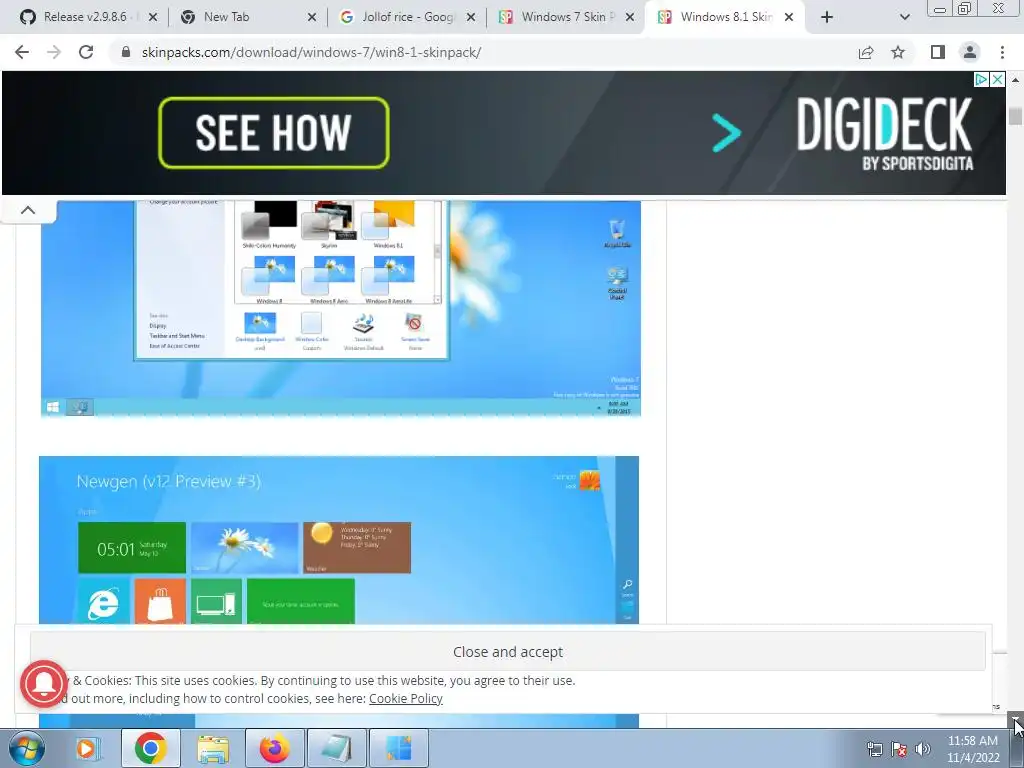Screen dimensions: 1024x768
Task: Launch Firefox from the taskbar
Action: point(275,748)
